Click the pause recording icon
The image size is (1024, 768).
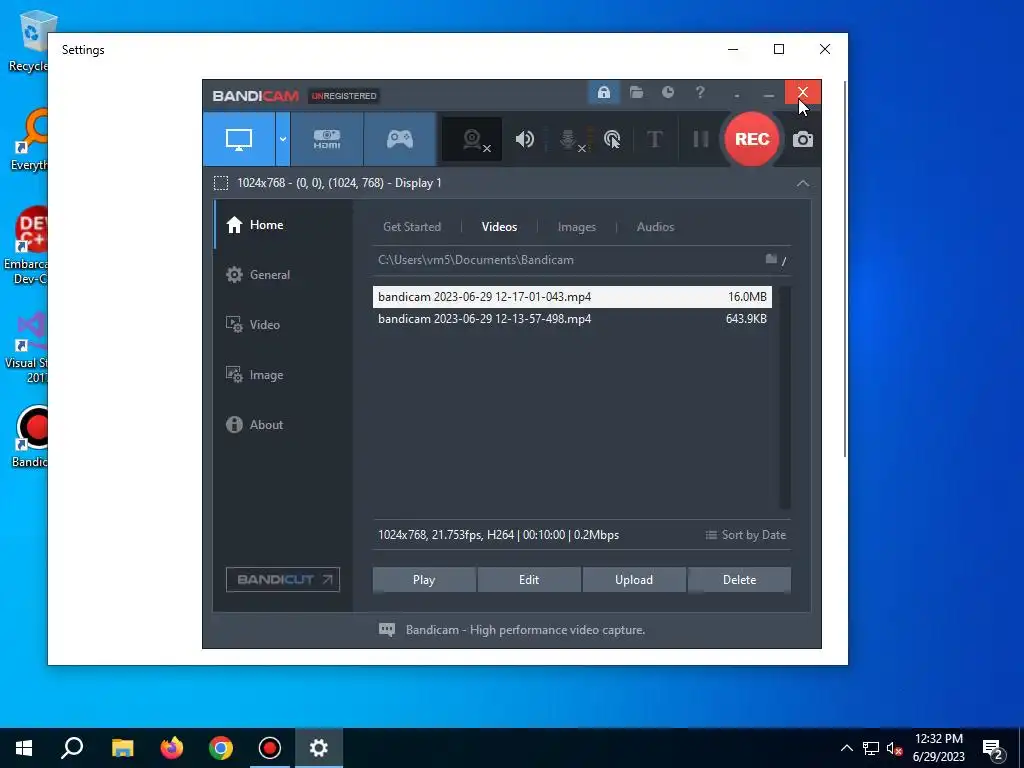[701, 139]
